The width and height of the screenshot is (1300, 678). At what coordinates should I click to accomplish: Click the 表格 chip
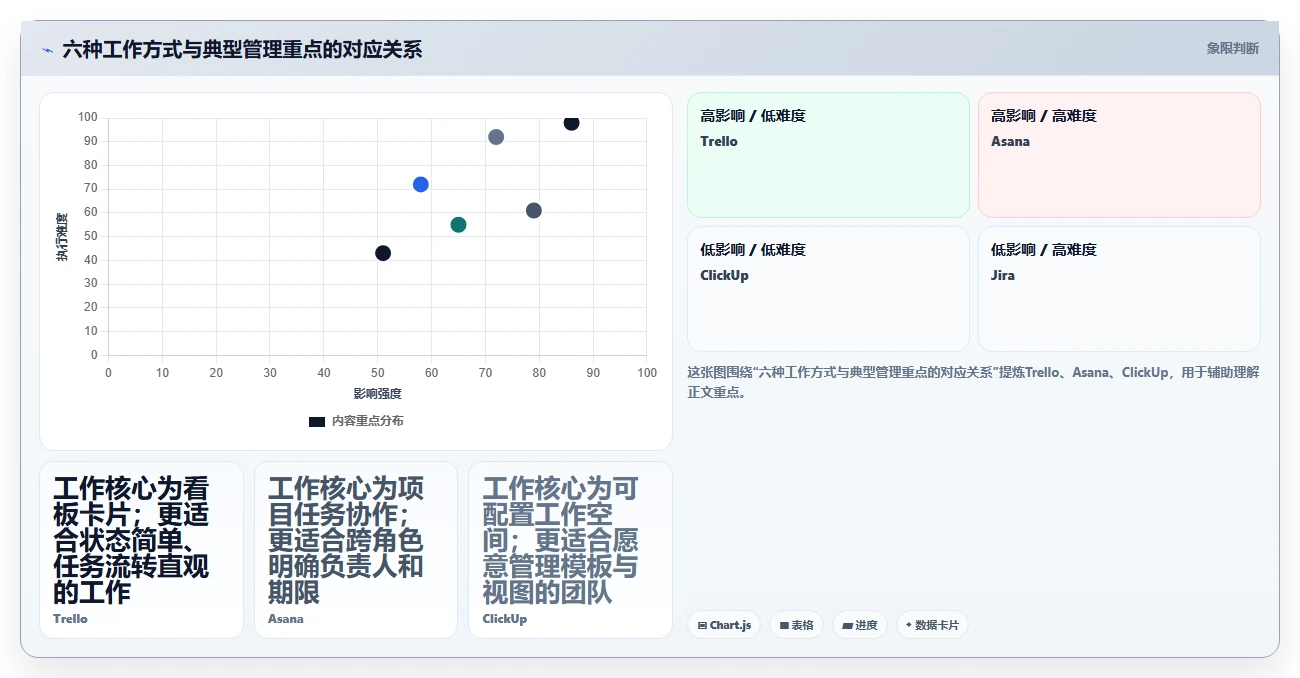[x=797, y=625]
